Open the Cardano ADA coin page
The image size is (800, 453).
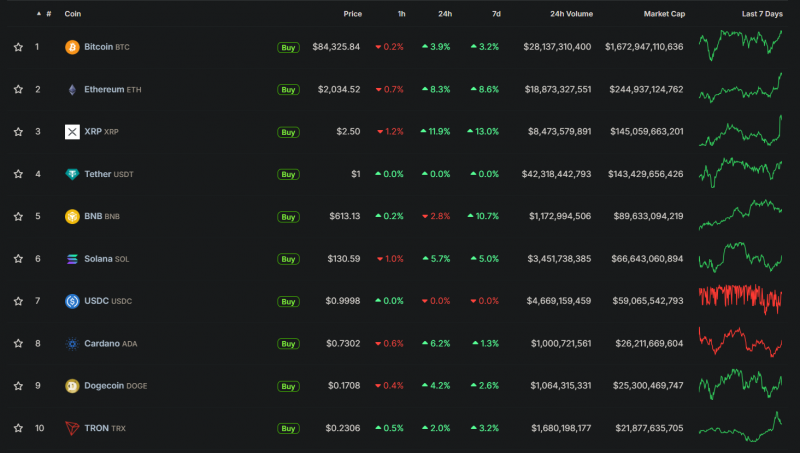111,343
